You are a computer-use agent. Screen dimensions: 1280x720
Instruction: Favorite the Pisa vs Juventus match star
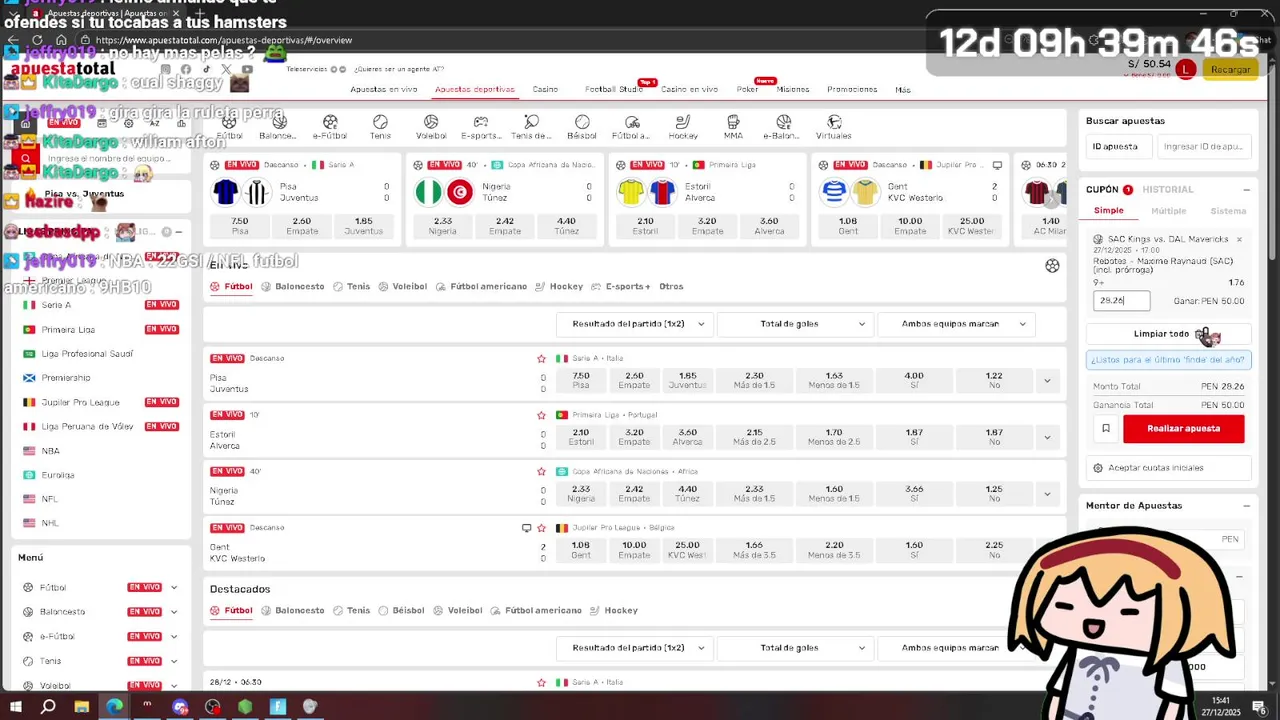[541, 358]
